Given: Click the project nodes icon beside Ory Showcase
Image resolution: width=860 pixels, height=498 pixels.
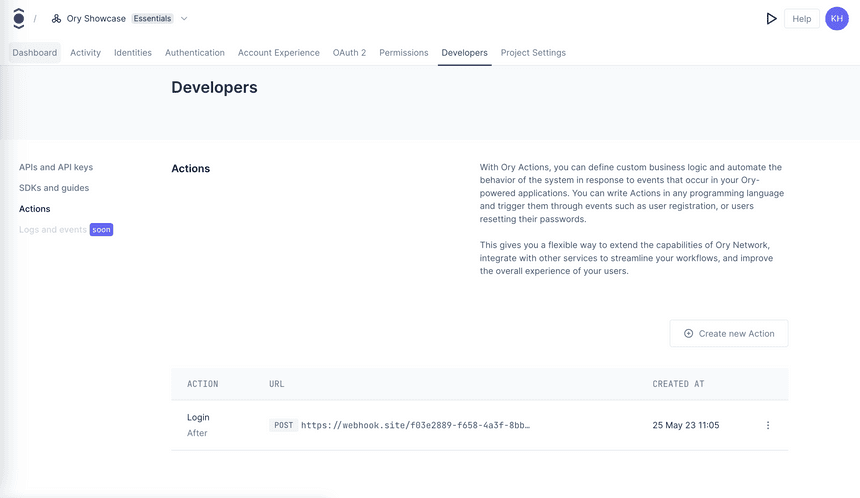Looking at the screenshot, I should click(56, 19).
